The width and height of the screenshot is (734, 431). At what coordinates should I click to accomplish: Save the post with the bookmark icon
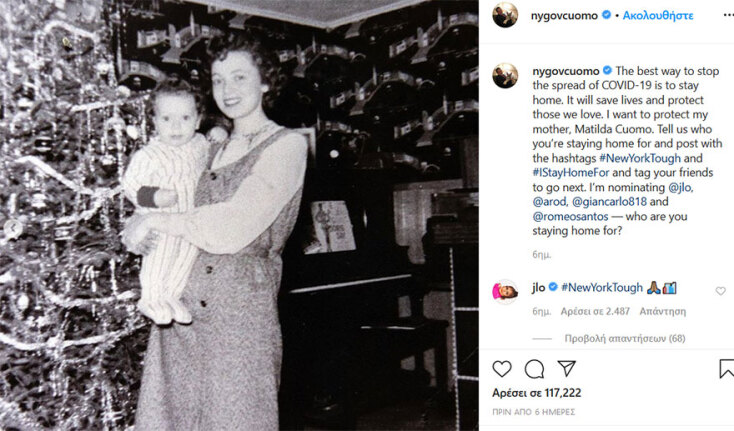pos(727,369)
